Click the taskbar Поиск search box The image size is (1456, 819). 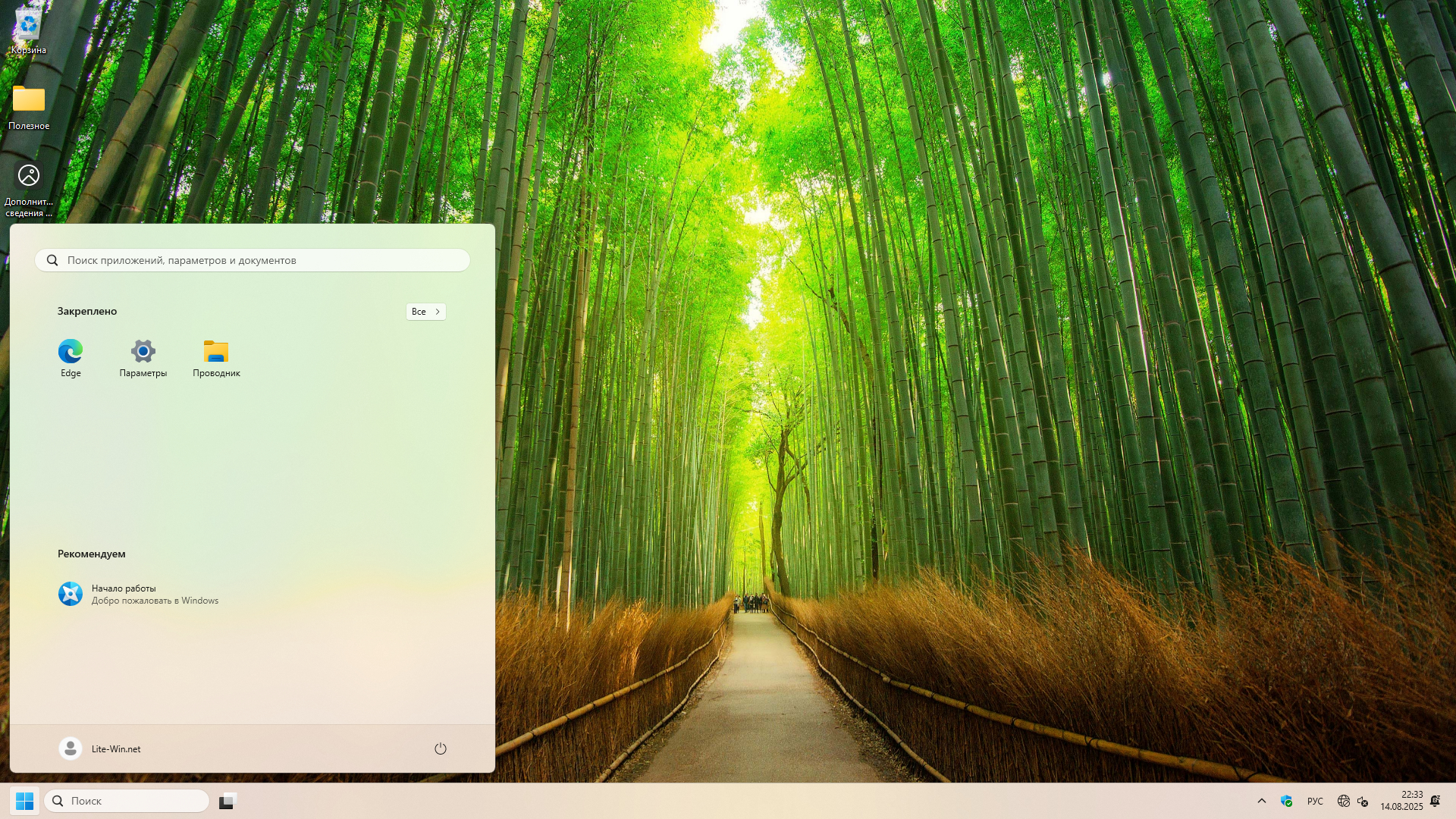127,802
